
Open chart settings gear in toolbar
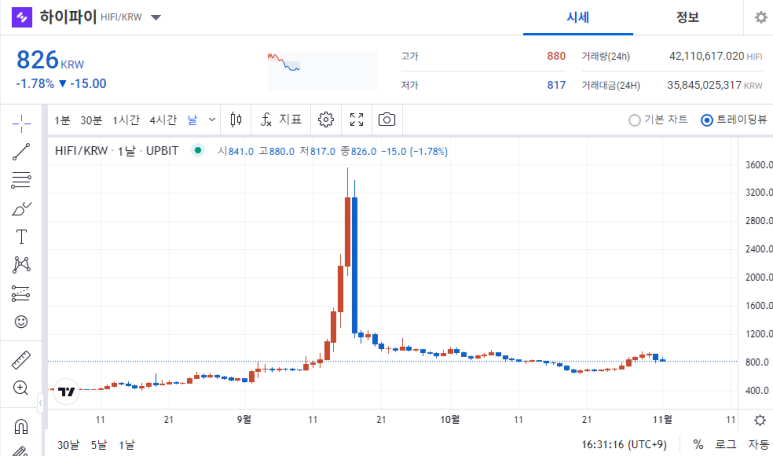pos(326,120)
